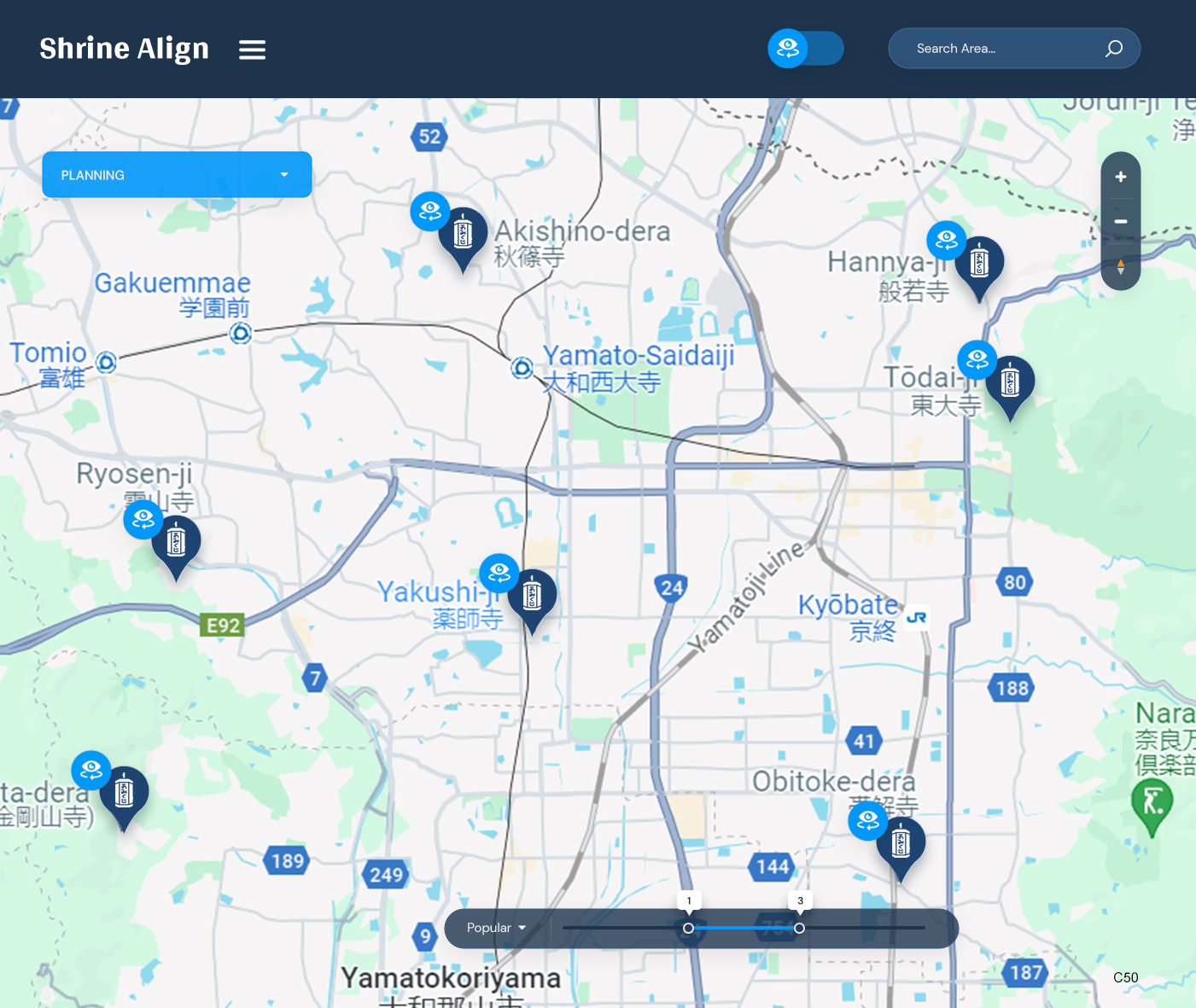Click the C50 text in the bottom corner
The width and height of the screenshot is (1196, 1008).
pos(1126,977)
